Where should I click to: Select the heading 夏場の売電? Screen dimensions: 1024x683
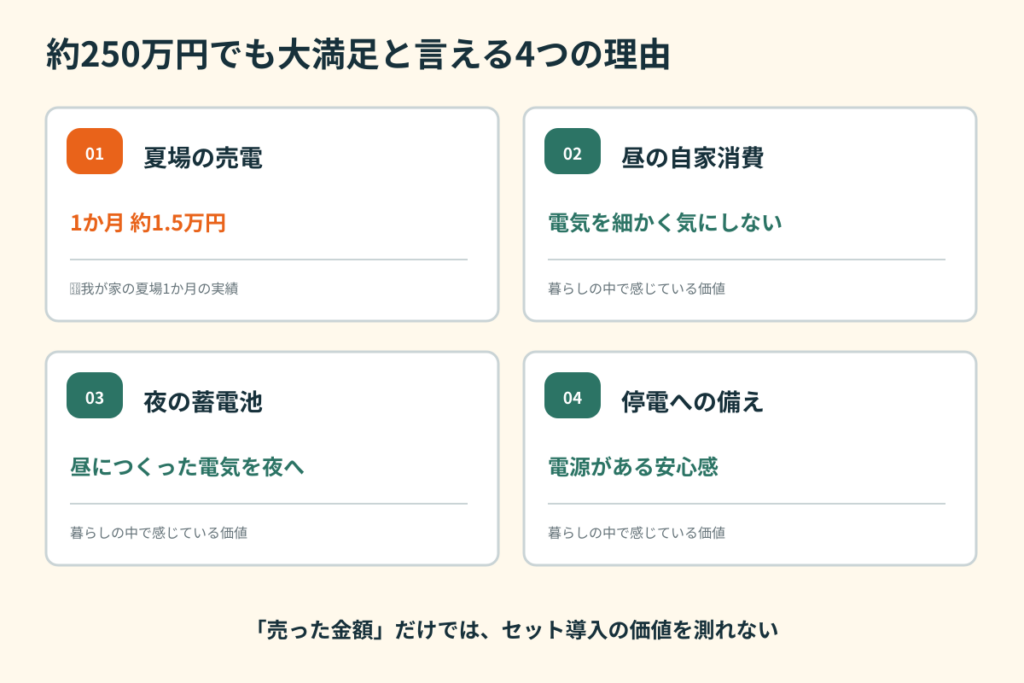pos(203,157)
